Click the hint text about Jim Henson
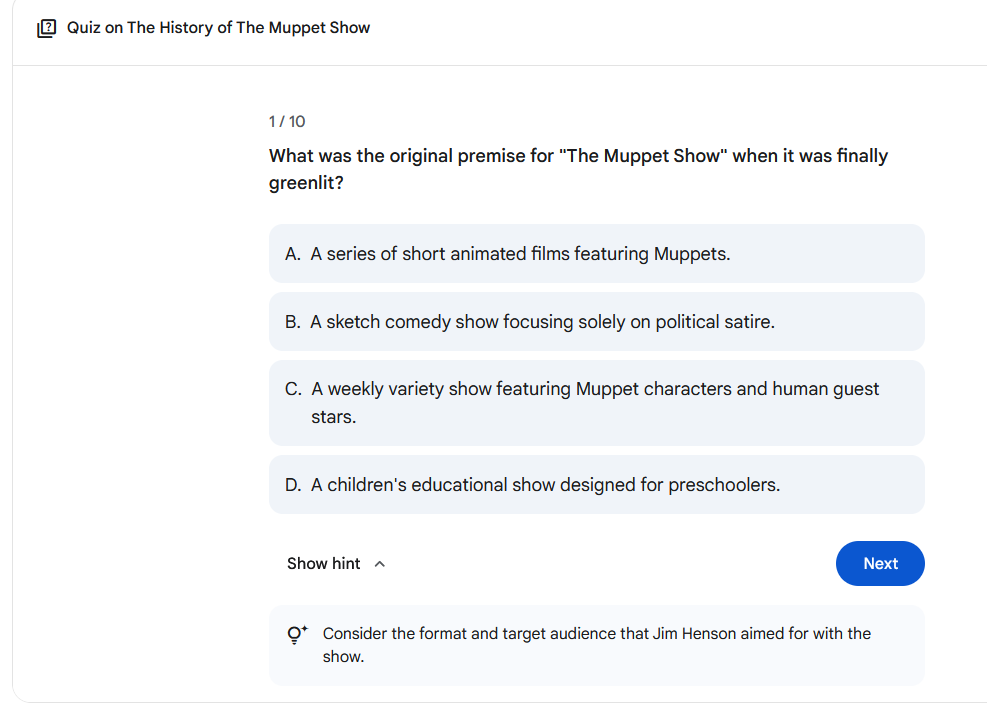 pos(597,645)
